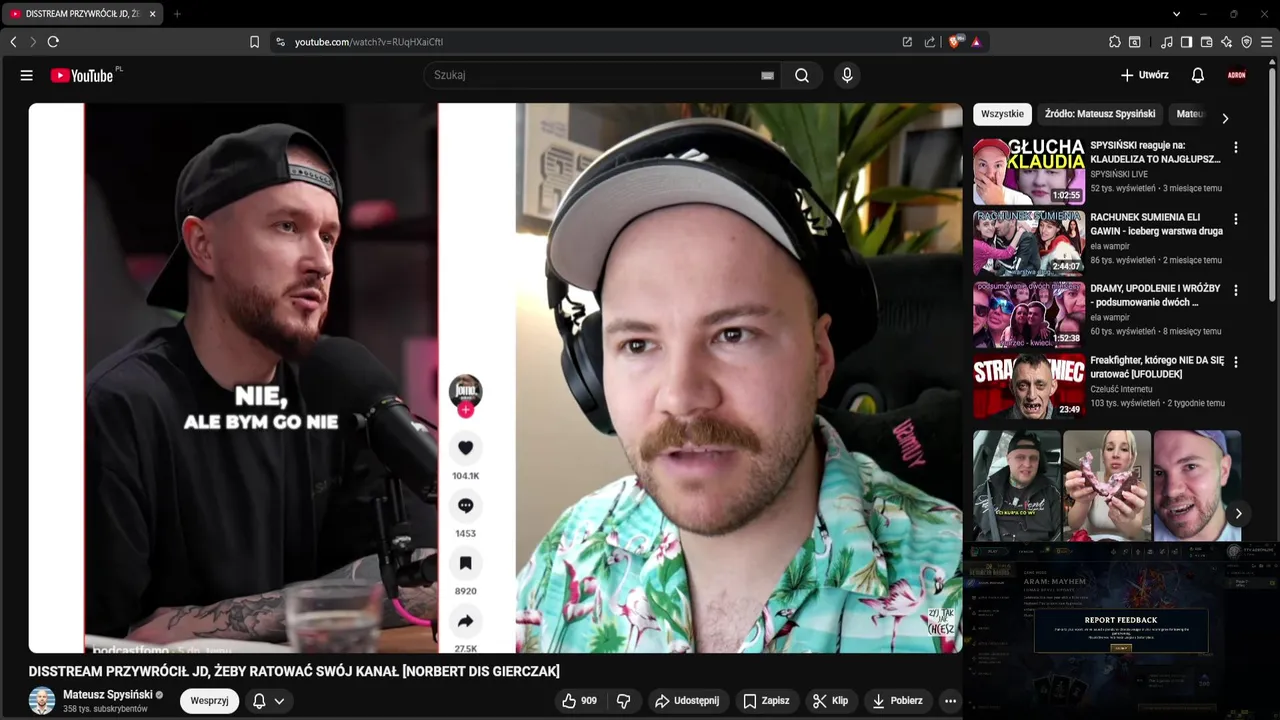Click the browser share icon in address bar

click(x=930, y=42)
